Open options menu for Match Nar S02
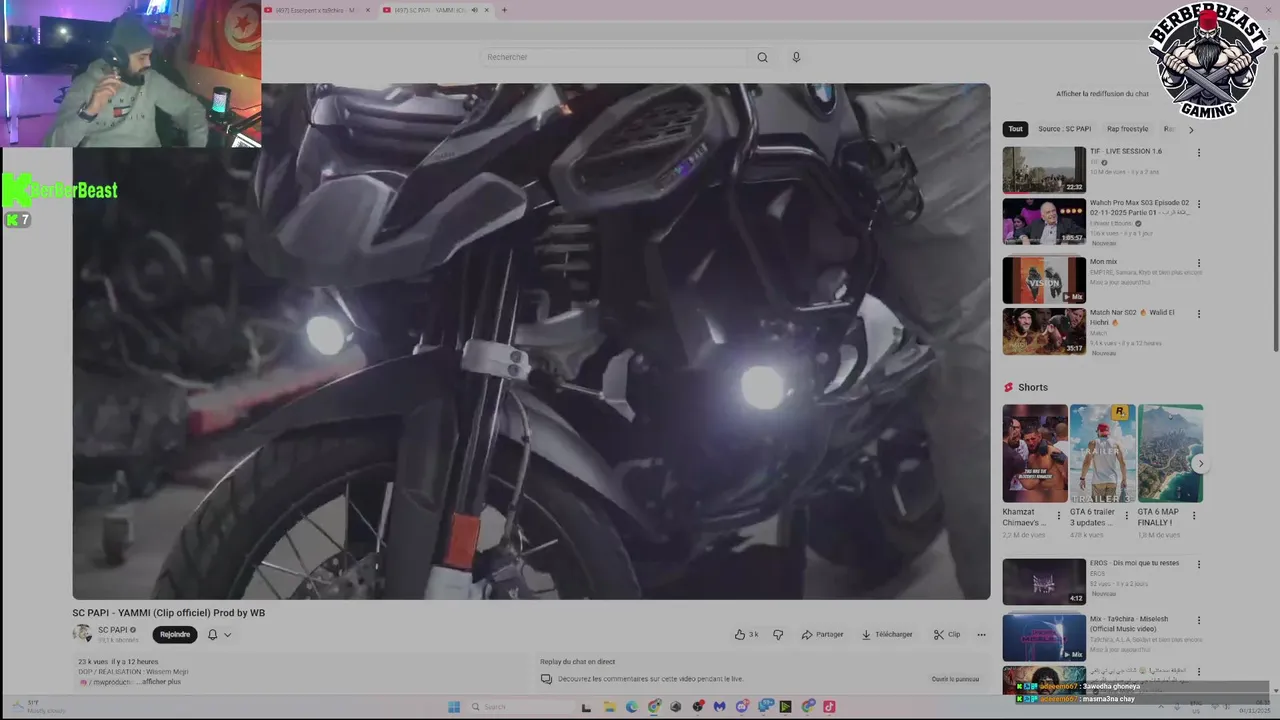This screenshot has height=720, width=1280. [1199, 314]
